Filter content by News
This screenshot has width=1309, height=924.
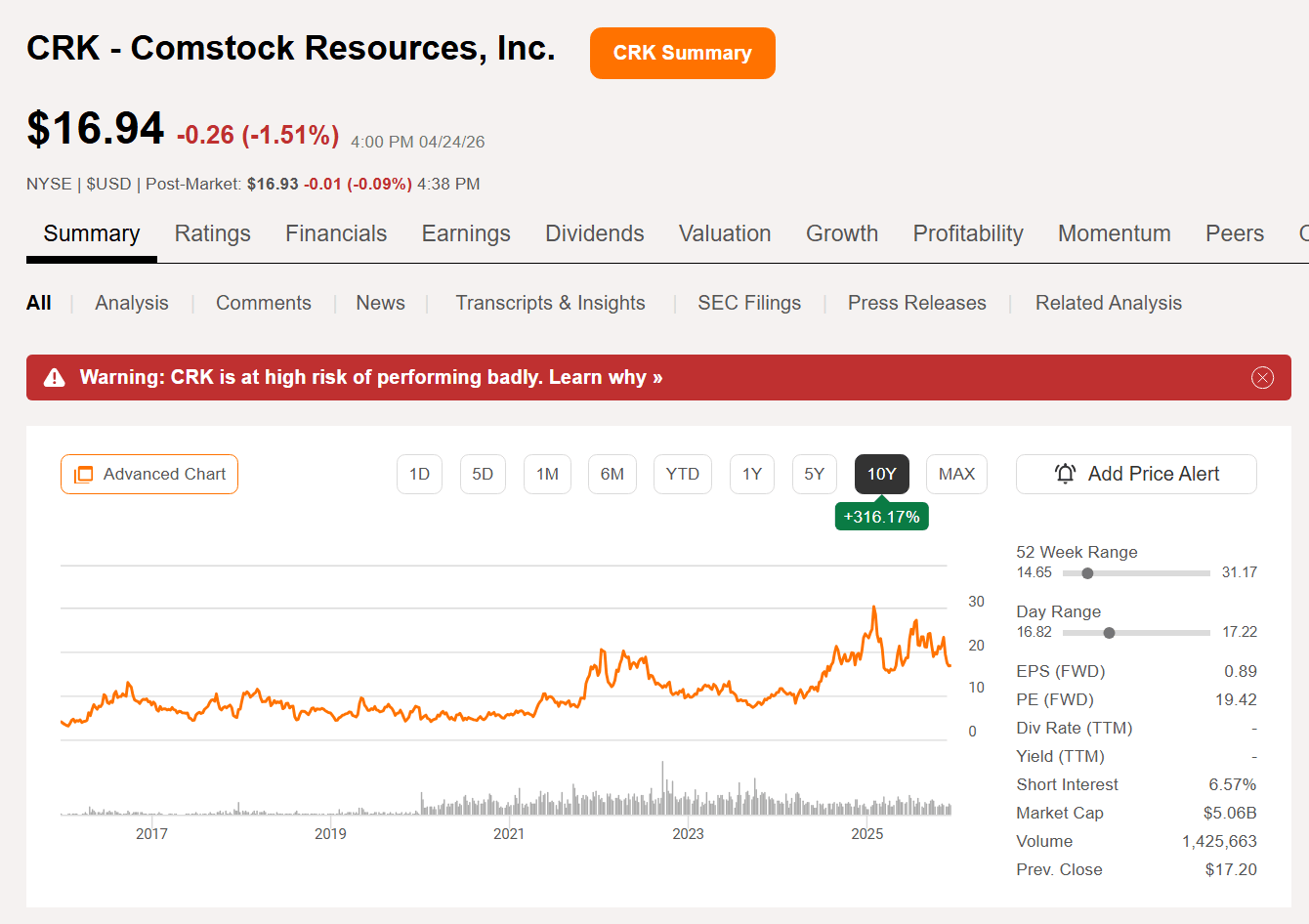[x=380, y=303]
